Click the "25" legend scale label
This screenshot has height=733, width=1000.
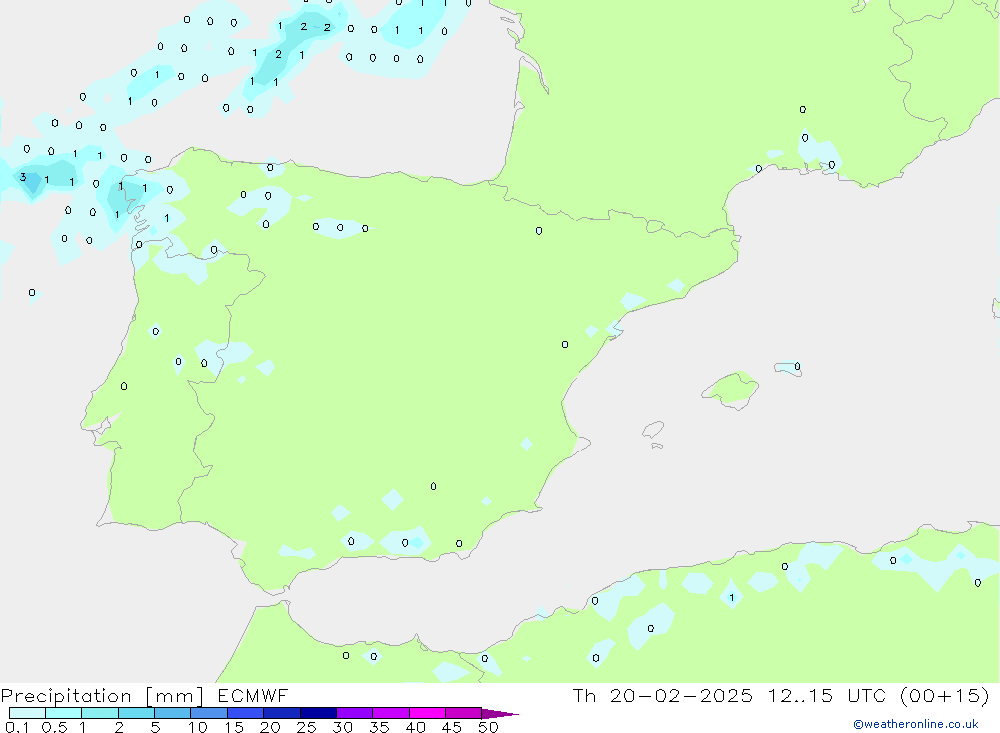tap(307, 727)
